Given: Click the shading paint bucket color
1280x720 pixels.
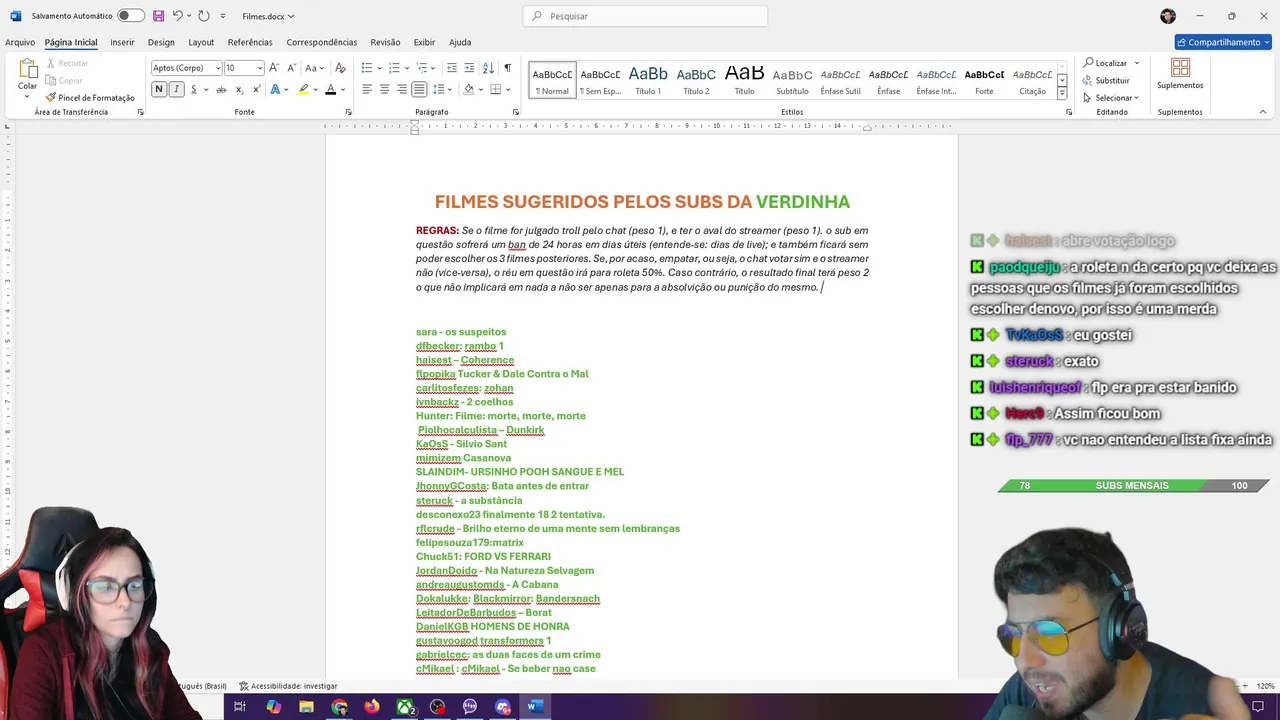Looking at the screenshot, I should (468, 89).
